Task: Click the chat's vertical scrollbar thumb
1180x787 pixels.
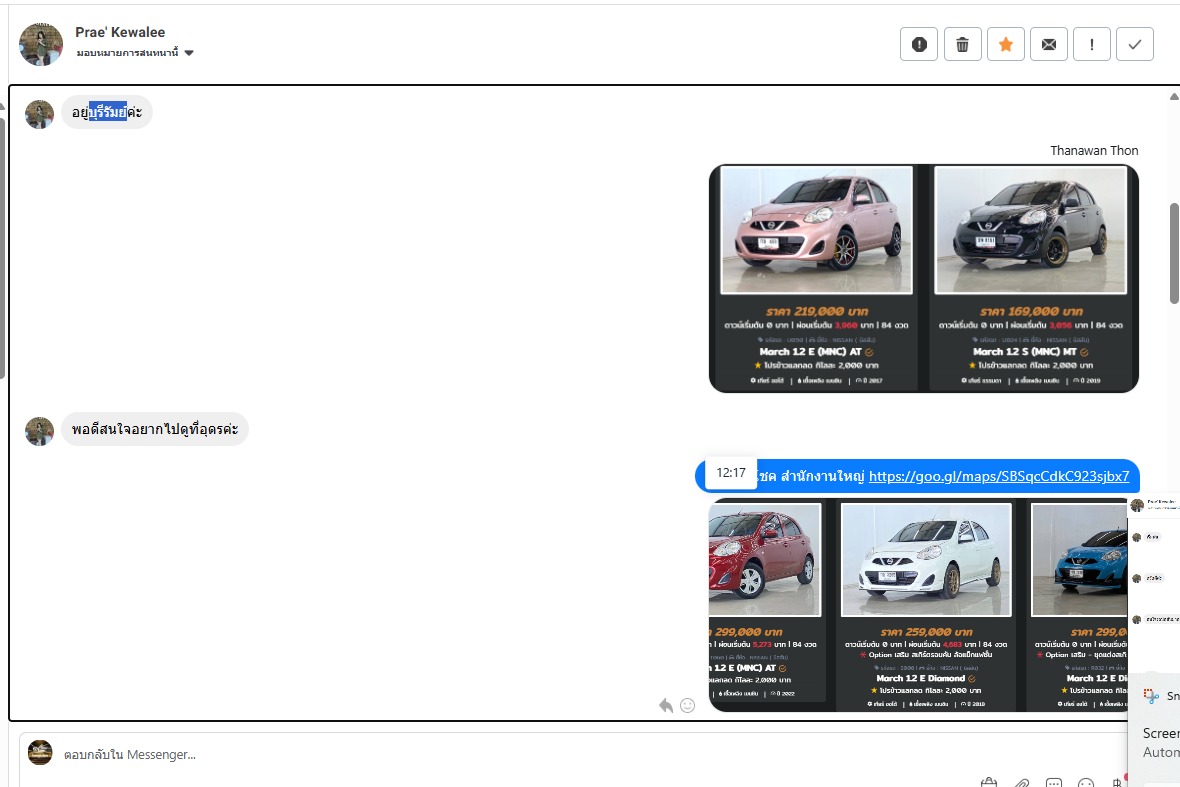Action: click(1174, 253)
